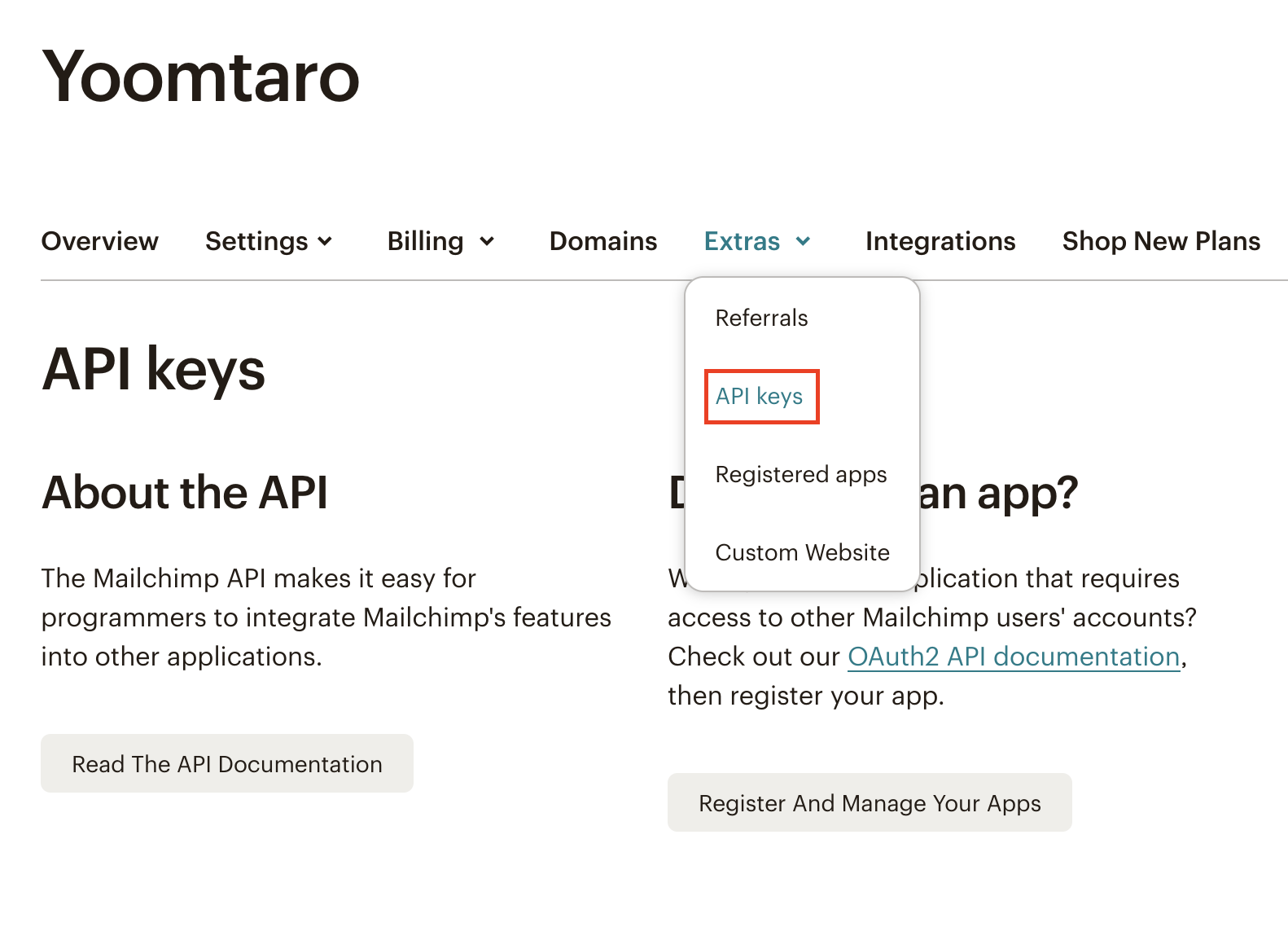
Task: Select Registered apps menu entry
Action: click(x=801, y=475)
